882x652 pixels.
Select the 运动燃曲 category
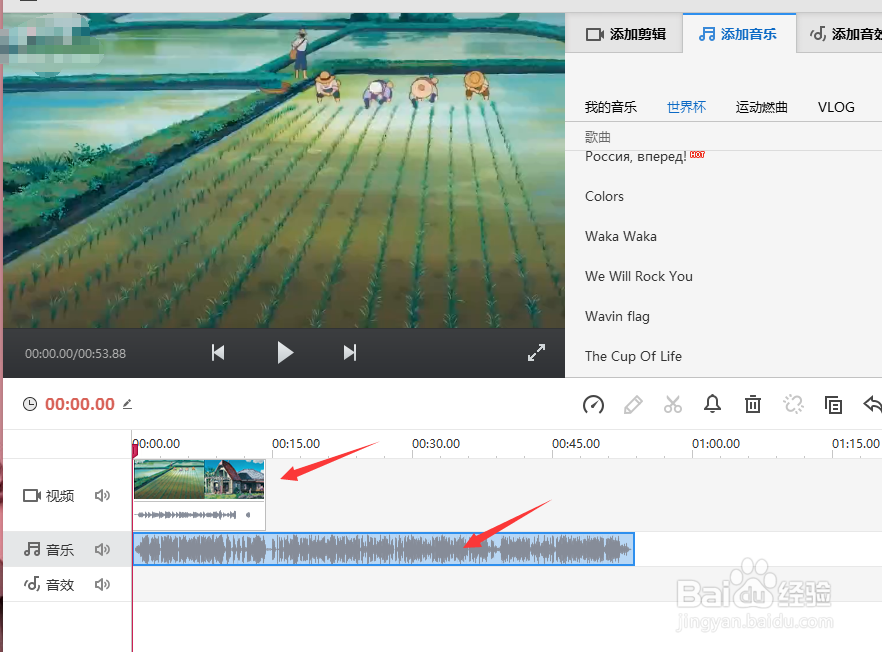[x=762, y=107]
